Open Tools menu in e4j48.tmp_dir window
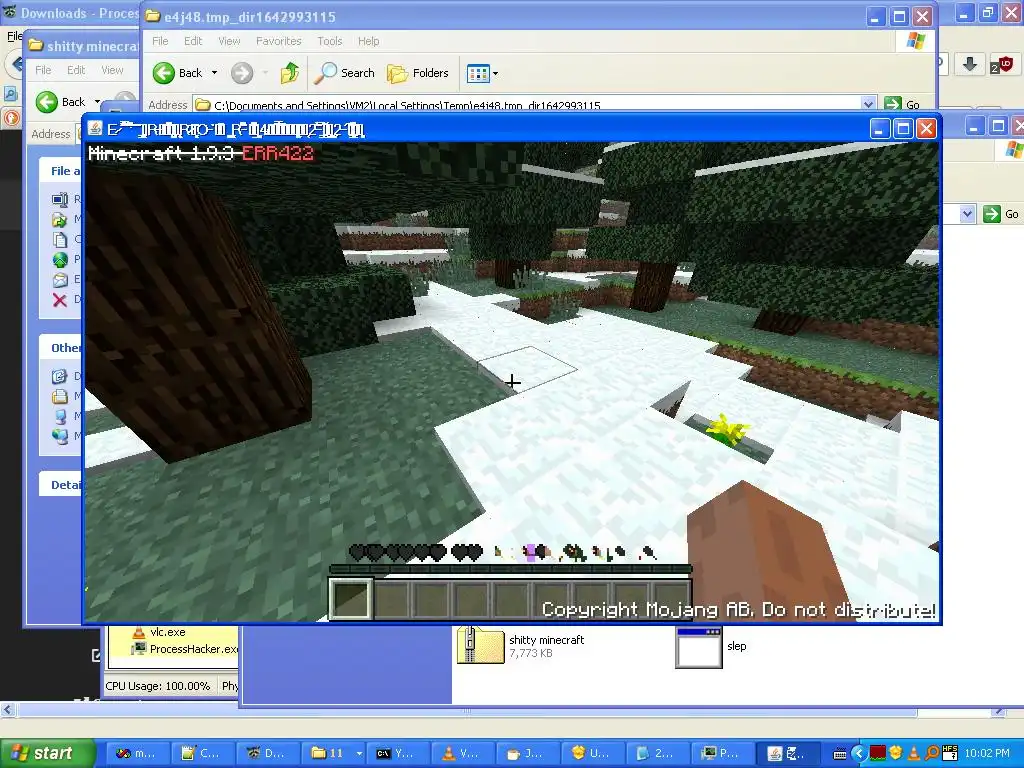Viewport: 1024px width, 768px height. pyautogui.click(x=330, y=41)
